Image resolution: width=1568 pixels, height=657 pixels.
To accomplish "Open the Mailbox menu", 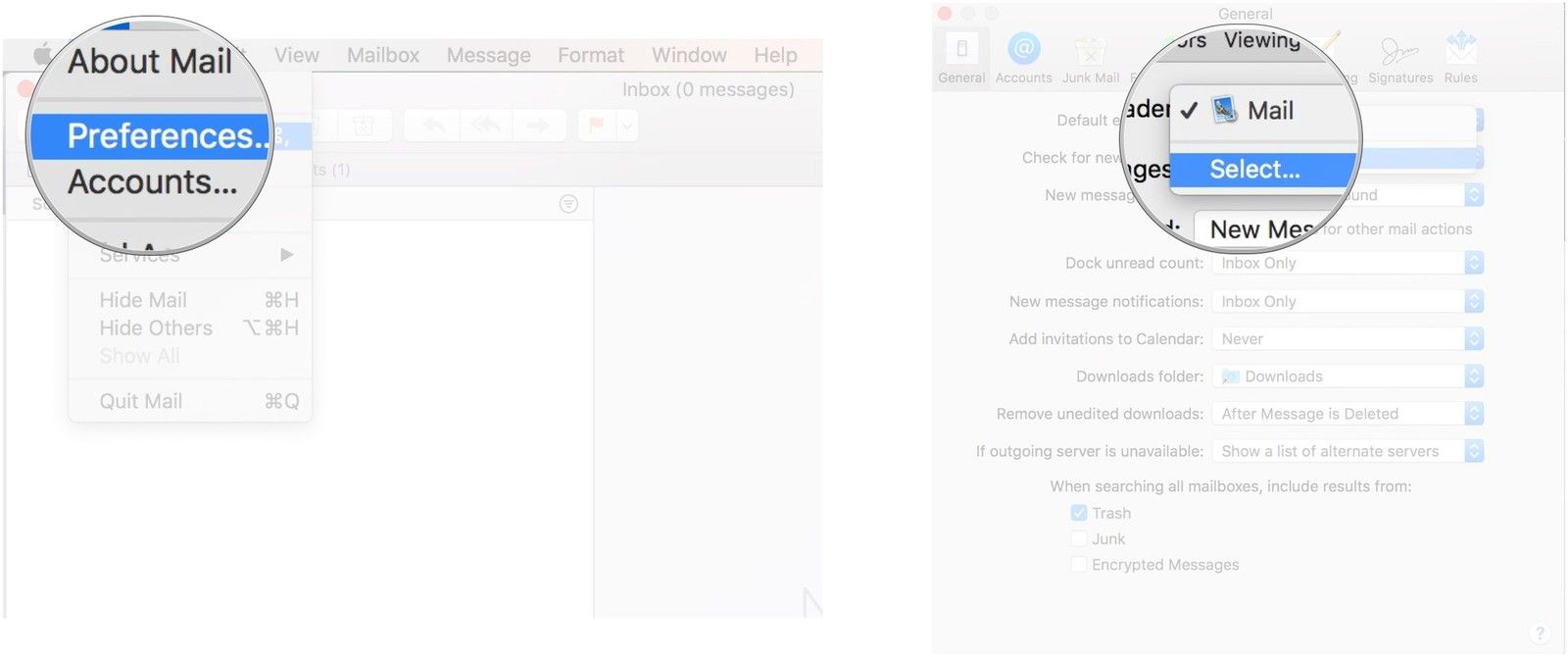I will (382, 55).
